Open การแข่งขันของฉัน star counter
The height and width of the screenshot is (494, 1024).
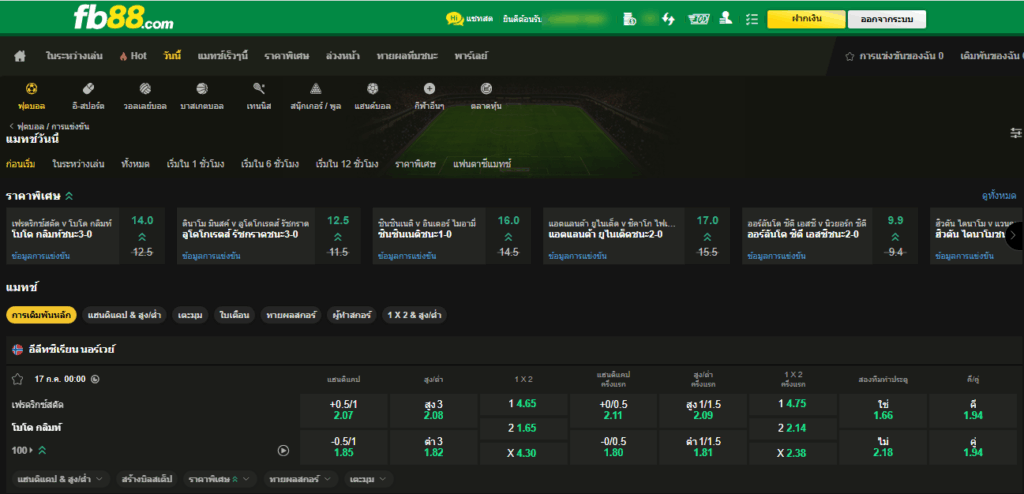pos(894,56)
